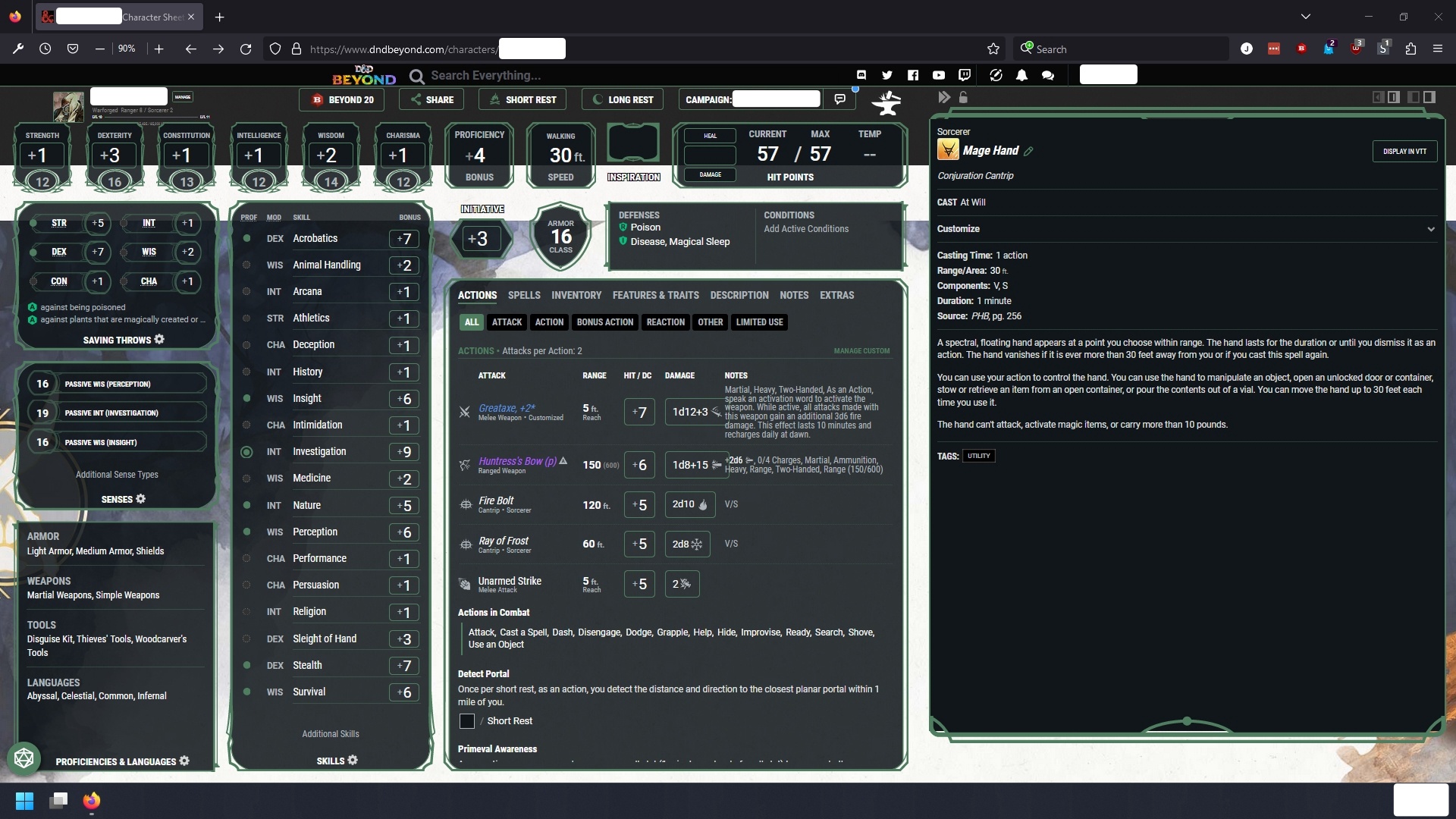Click the D&D Beyond logo
The width and height of the screenshot is (1456, 819).
coord(364,75)
